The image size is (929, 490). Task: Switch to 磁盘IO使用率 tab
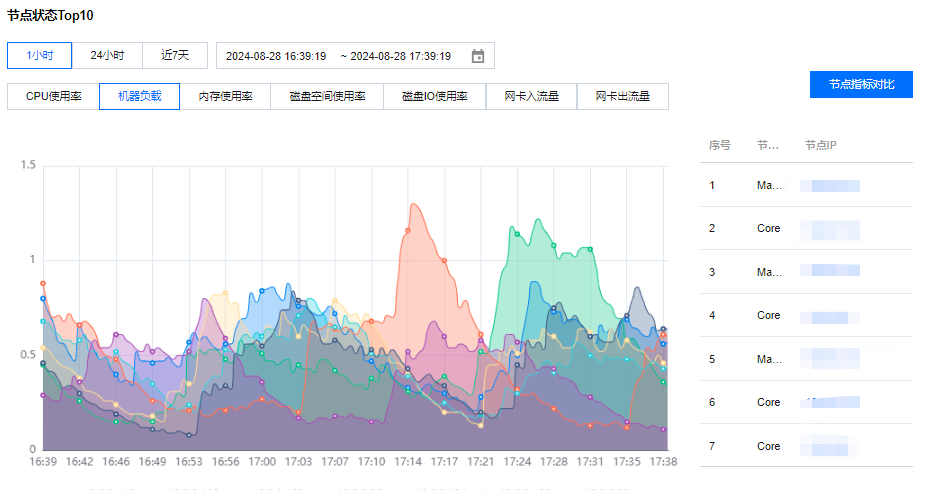tap(434, 97)
